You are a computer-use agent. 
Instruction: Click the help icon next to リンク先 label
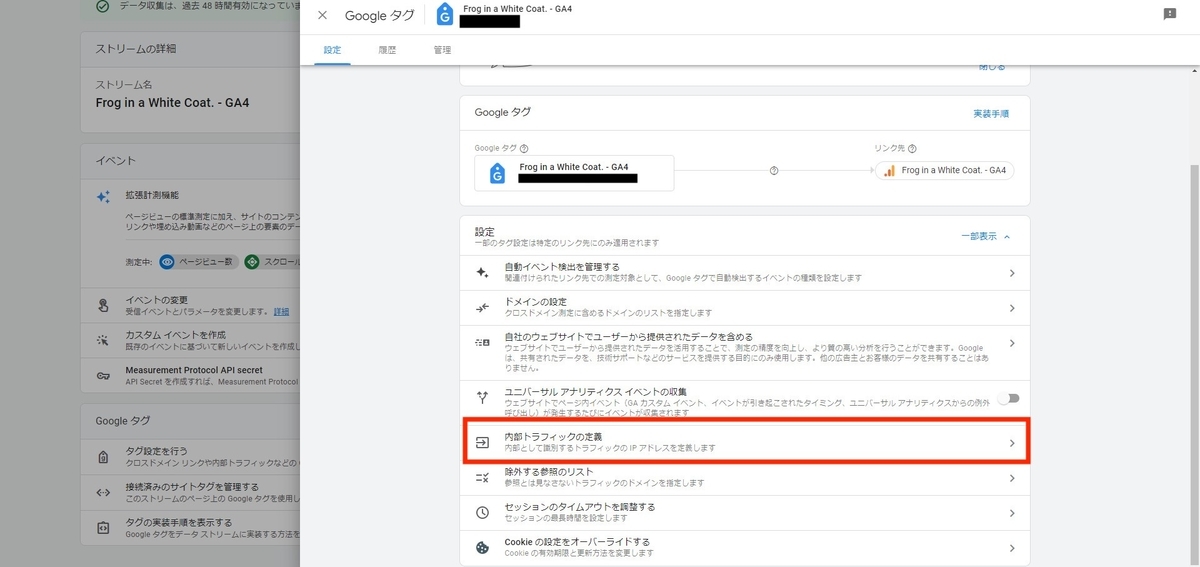[x=912, y=148]
